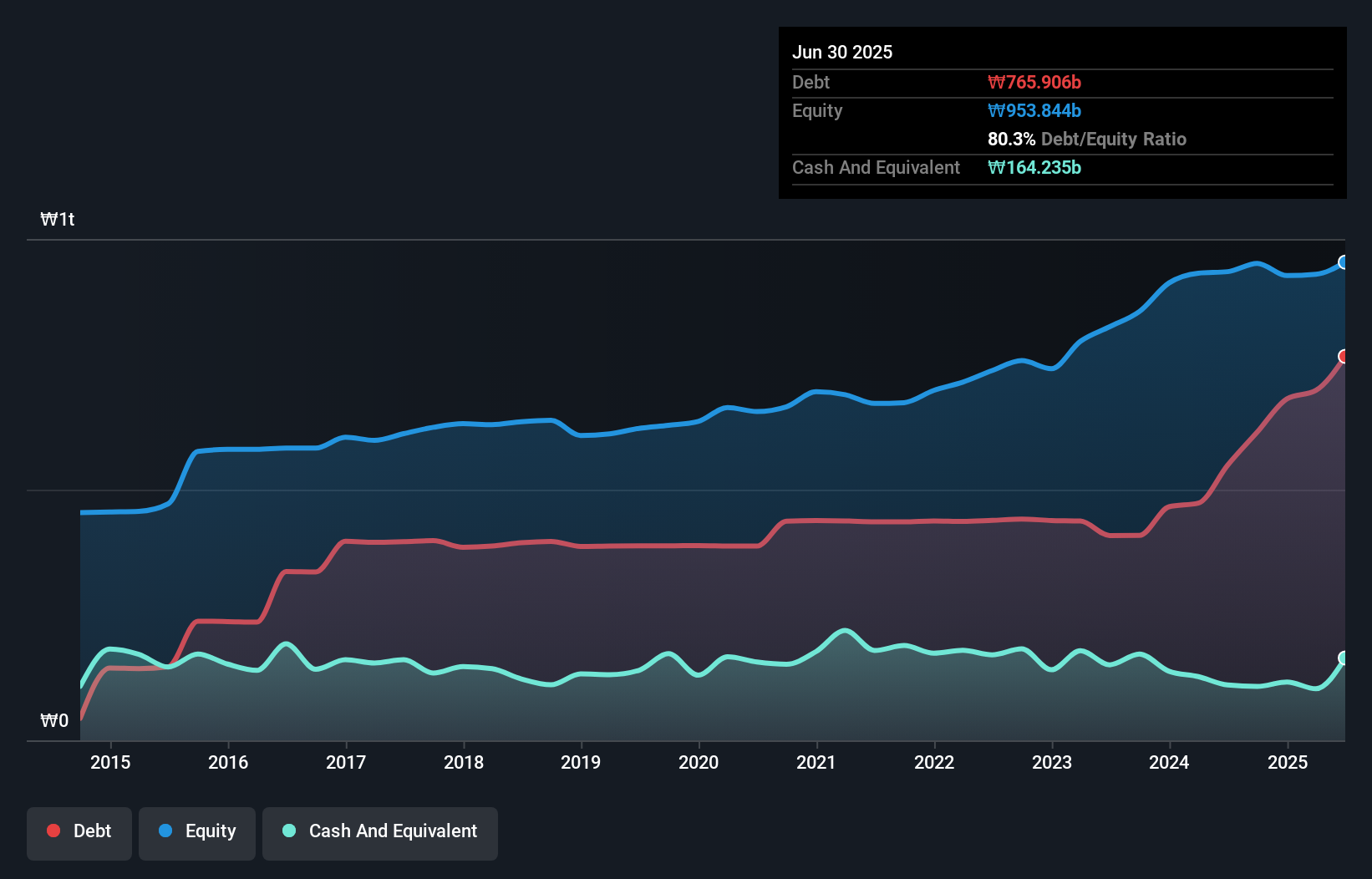Select the 2015 x-axis label
Image resolution: width=1372 pixels, height=879 pixels.
[110, 762]
